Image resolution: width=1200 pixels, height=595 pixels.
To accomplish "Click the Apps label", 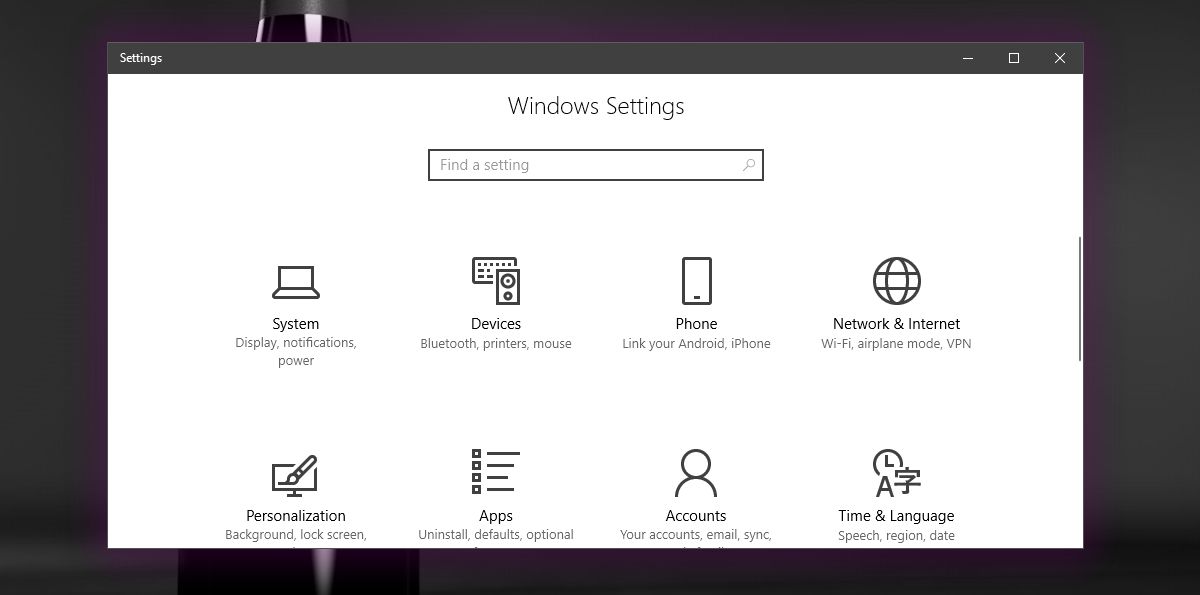I will click(x=496, y=516).
